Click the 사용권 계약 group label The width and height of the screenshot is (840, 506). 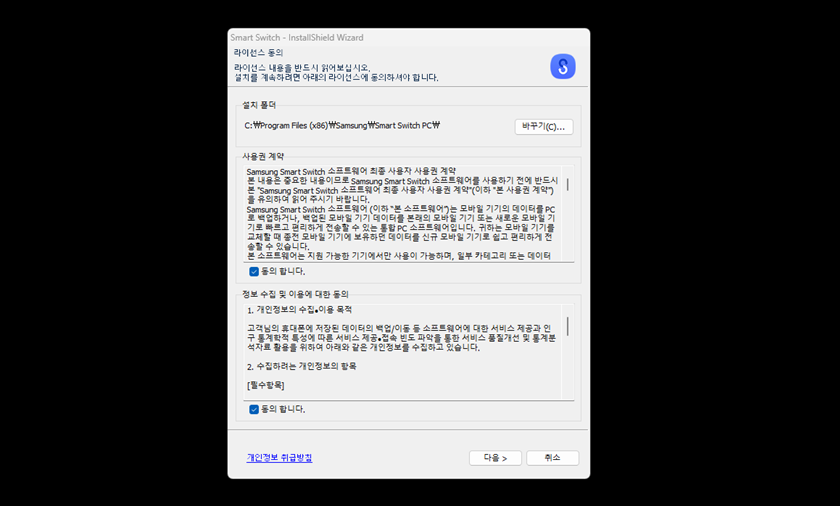[263, 156]
